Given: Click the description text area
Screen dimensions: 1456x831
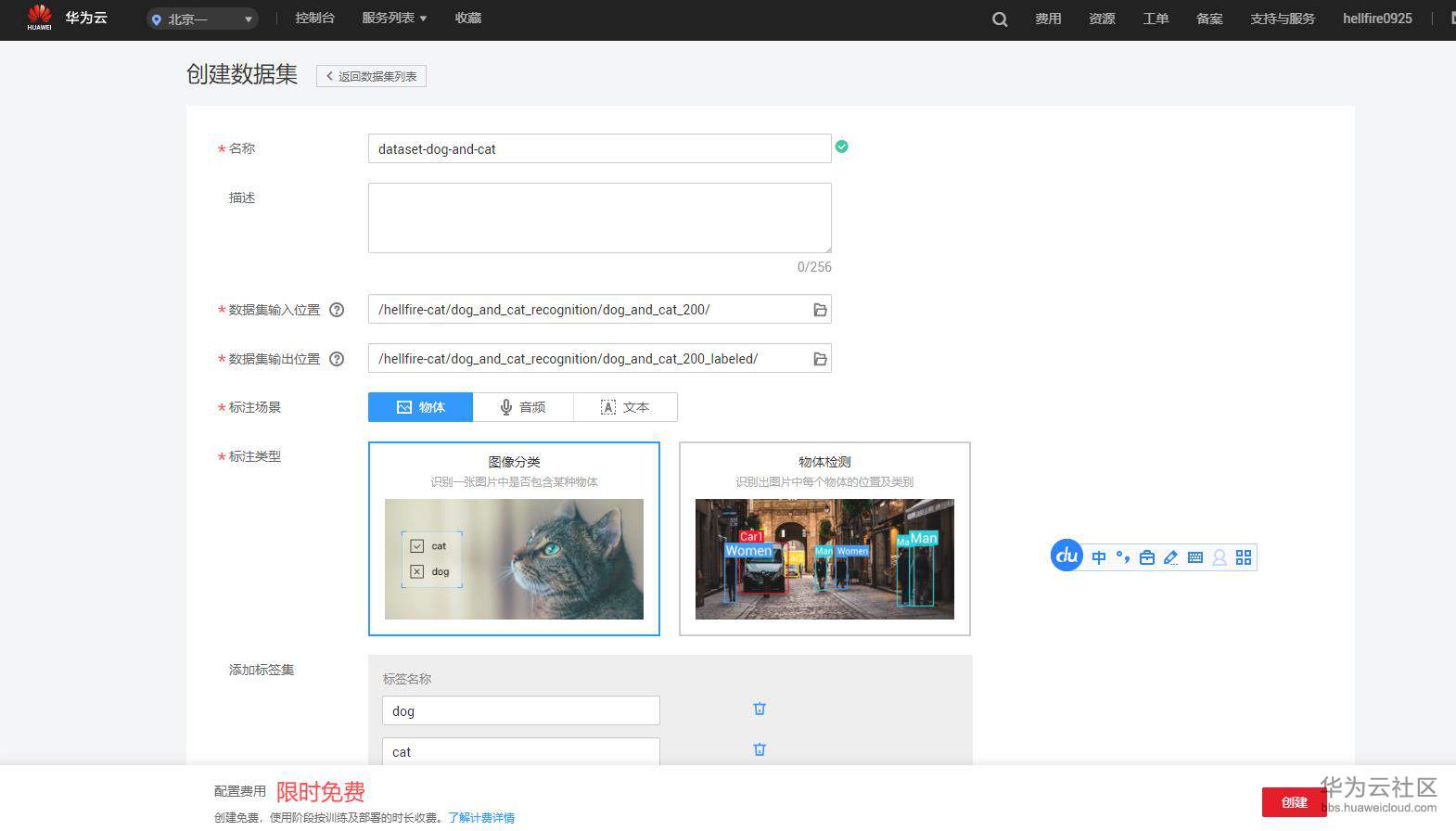Looking at the screenshot, I should pyautogui.click(x=599, y=218).
